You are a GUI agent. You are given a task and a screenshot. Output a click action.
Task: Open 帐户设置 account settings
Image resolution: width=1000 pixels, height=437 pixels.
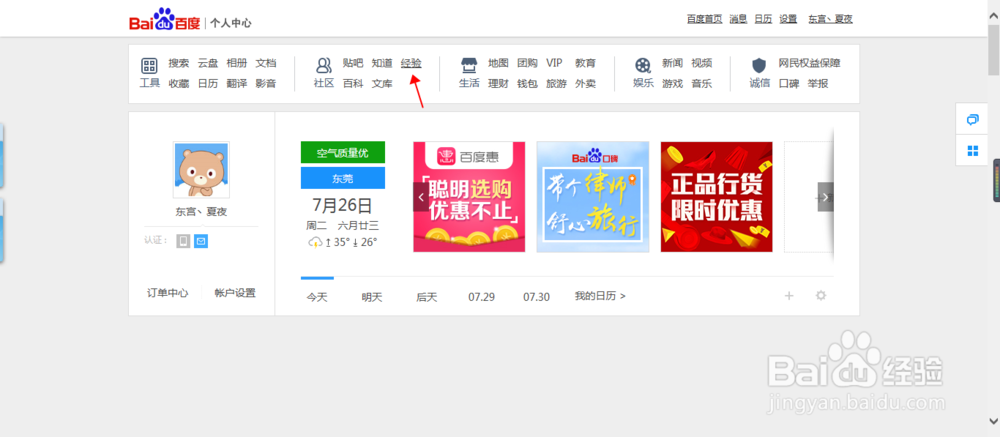point(235,293)
